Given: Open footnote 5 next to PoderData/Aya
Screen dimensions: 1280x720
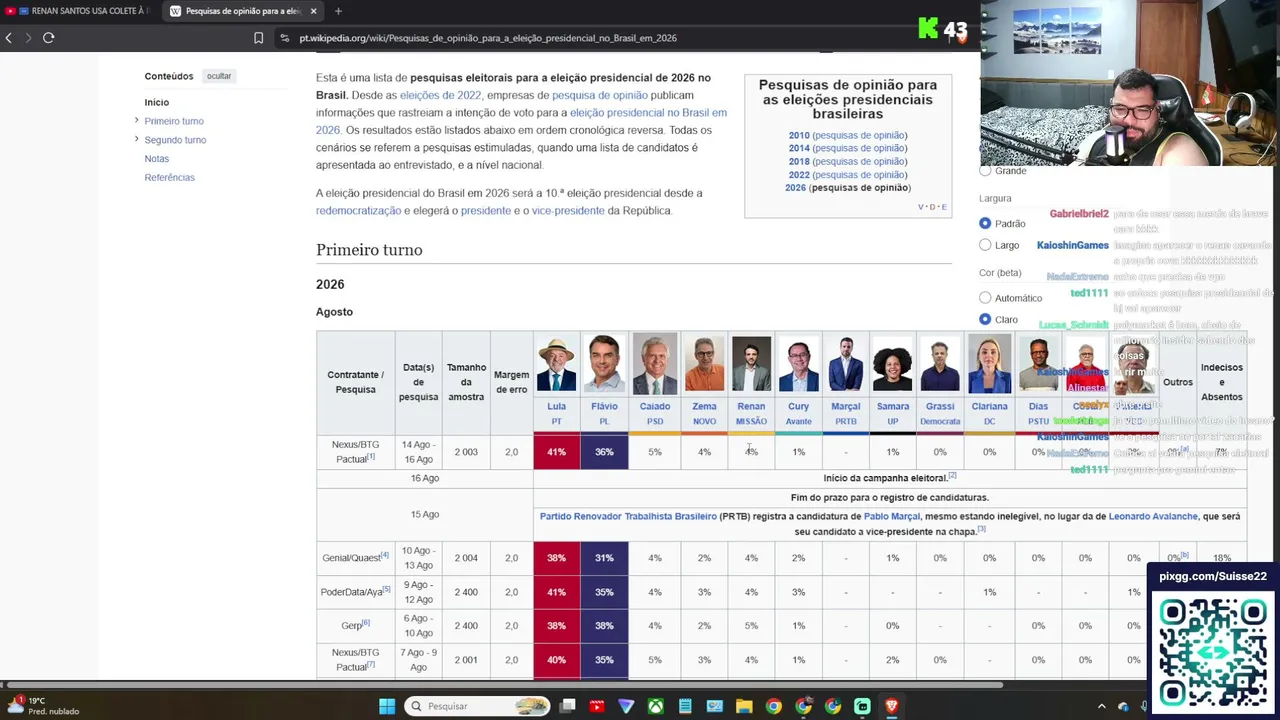Looking at the screenshot, I should (387, 589).
